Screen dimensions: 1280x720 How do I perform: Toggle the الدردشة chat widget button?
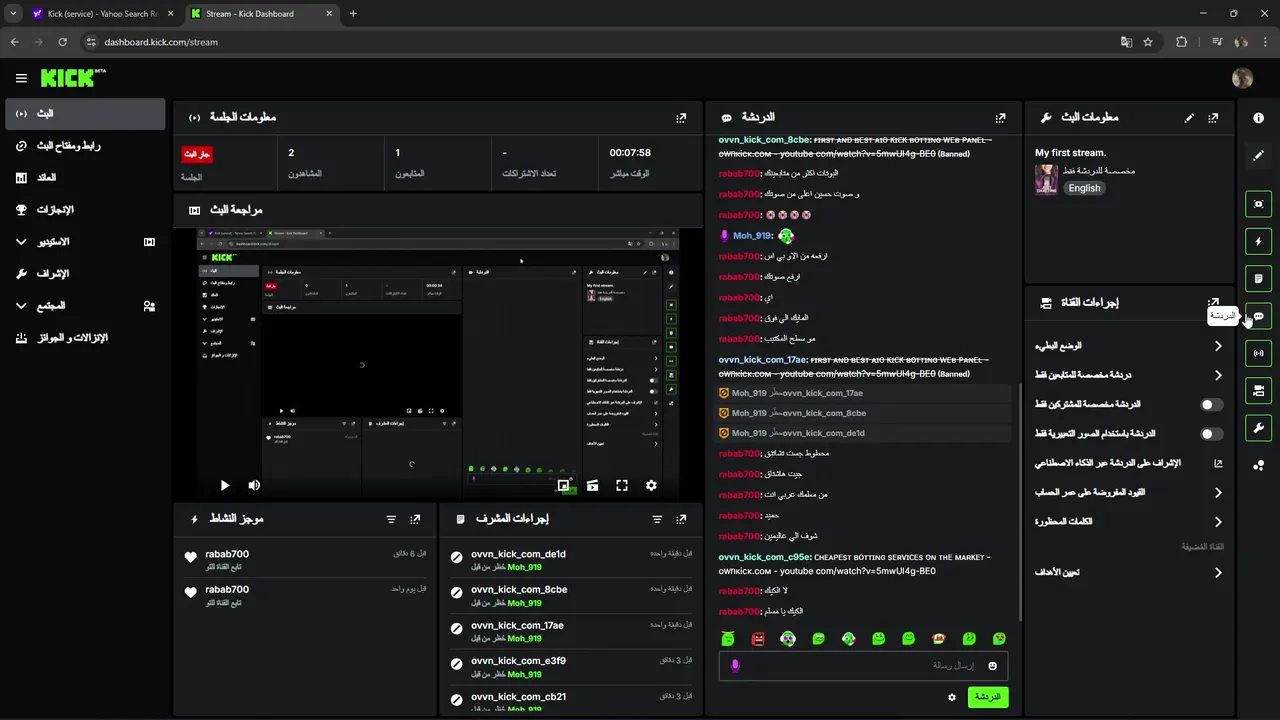pyautogui.click(x=1258, y=316)
